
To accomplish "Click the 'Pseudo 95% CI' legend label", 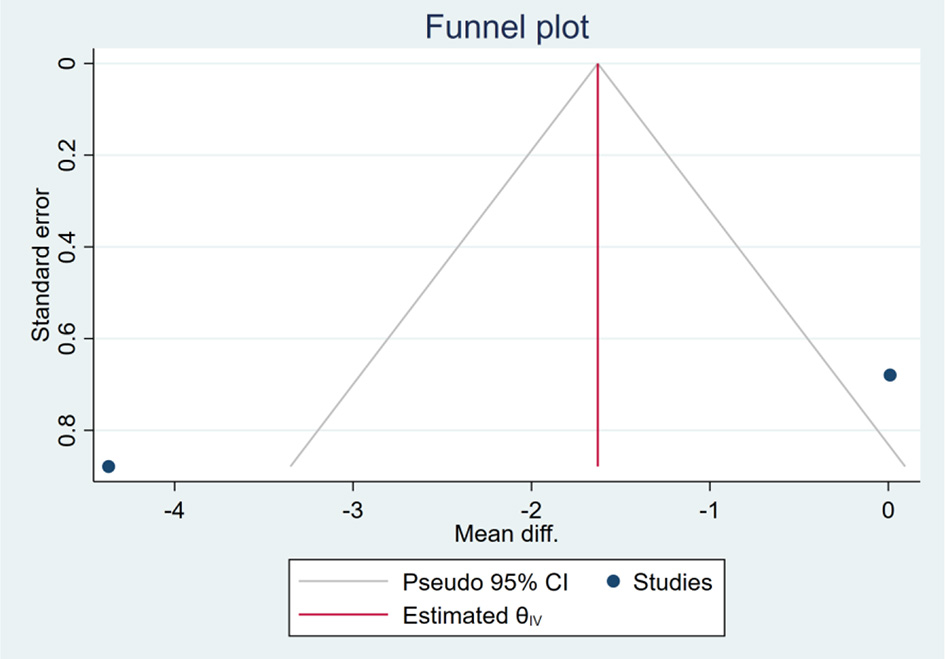I will 473,581.
